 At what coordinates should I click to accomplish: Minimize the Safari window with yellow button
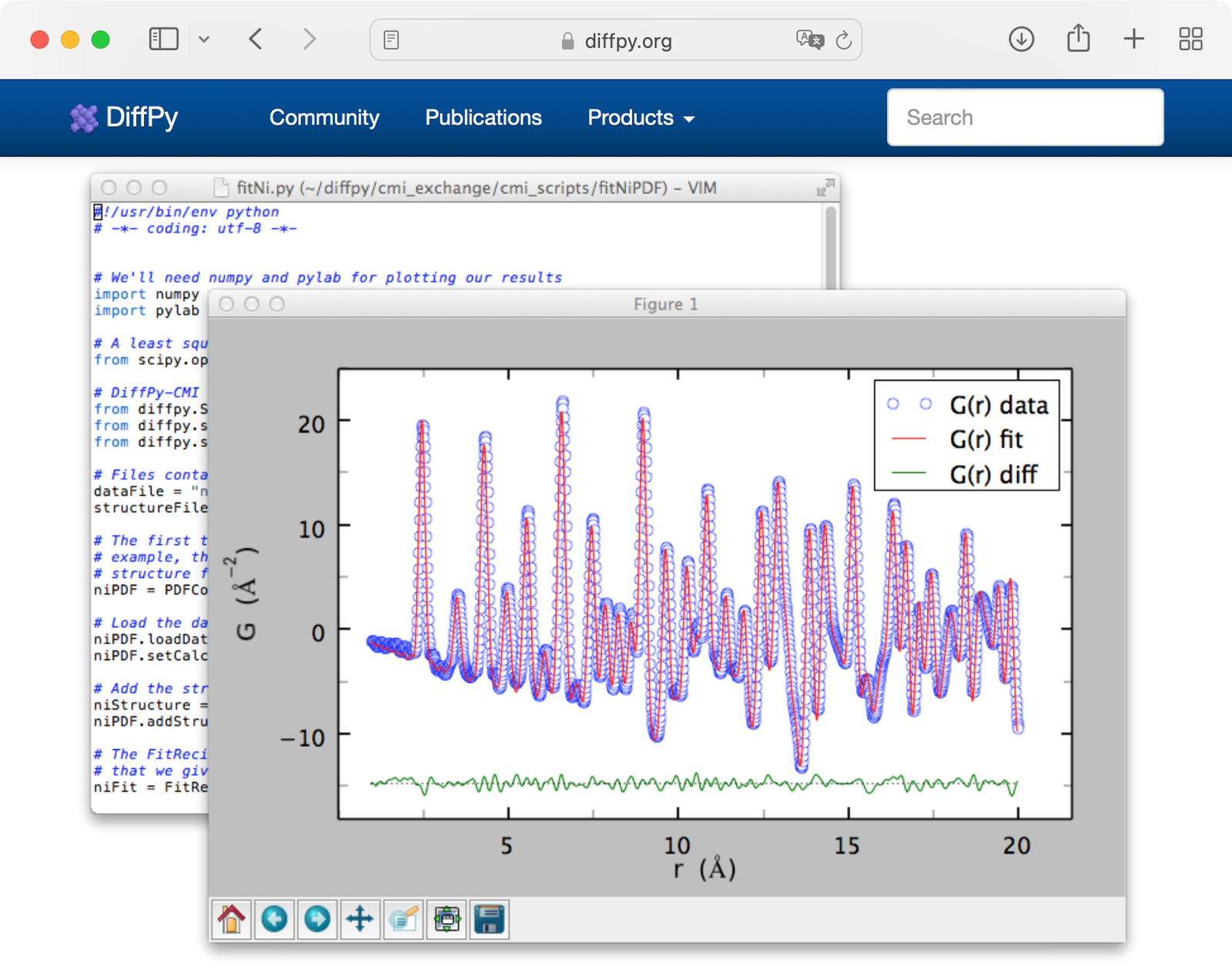click(x=70, y=39)
